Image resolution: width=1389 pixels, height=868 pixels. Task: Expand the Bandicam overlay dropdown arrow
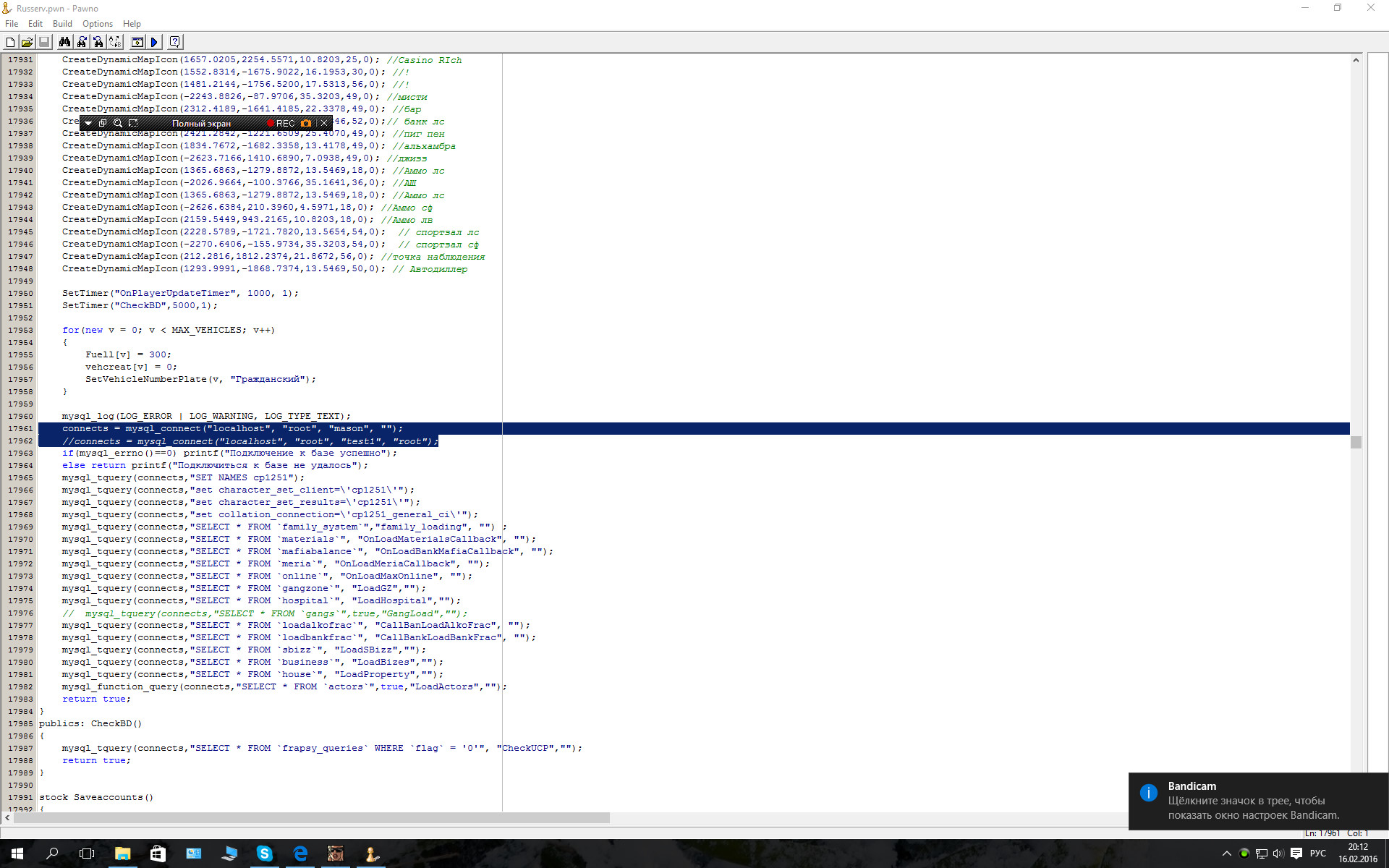click(88, 123)
